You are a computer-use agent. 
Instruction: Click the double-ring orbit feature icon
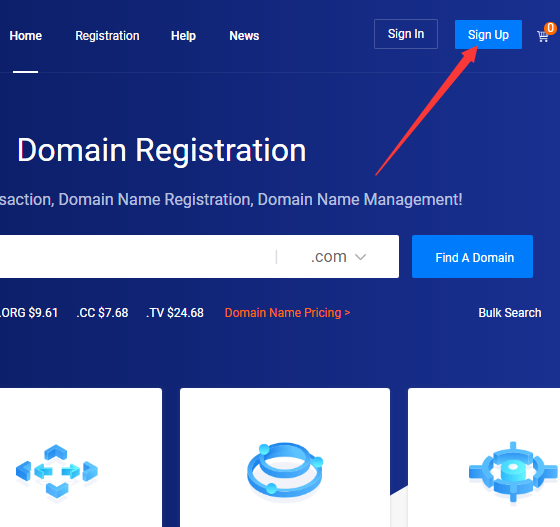tap(285, 470)
